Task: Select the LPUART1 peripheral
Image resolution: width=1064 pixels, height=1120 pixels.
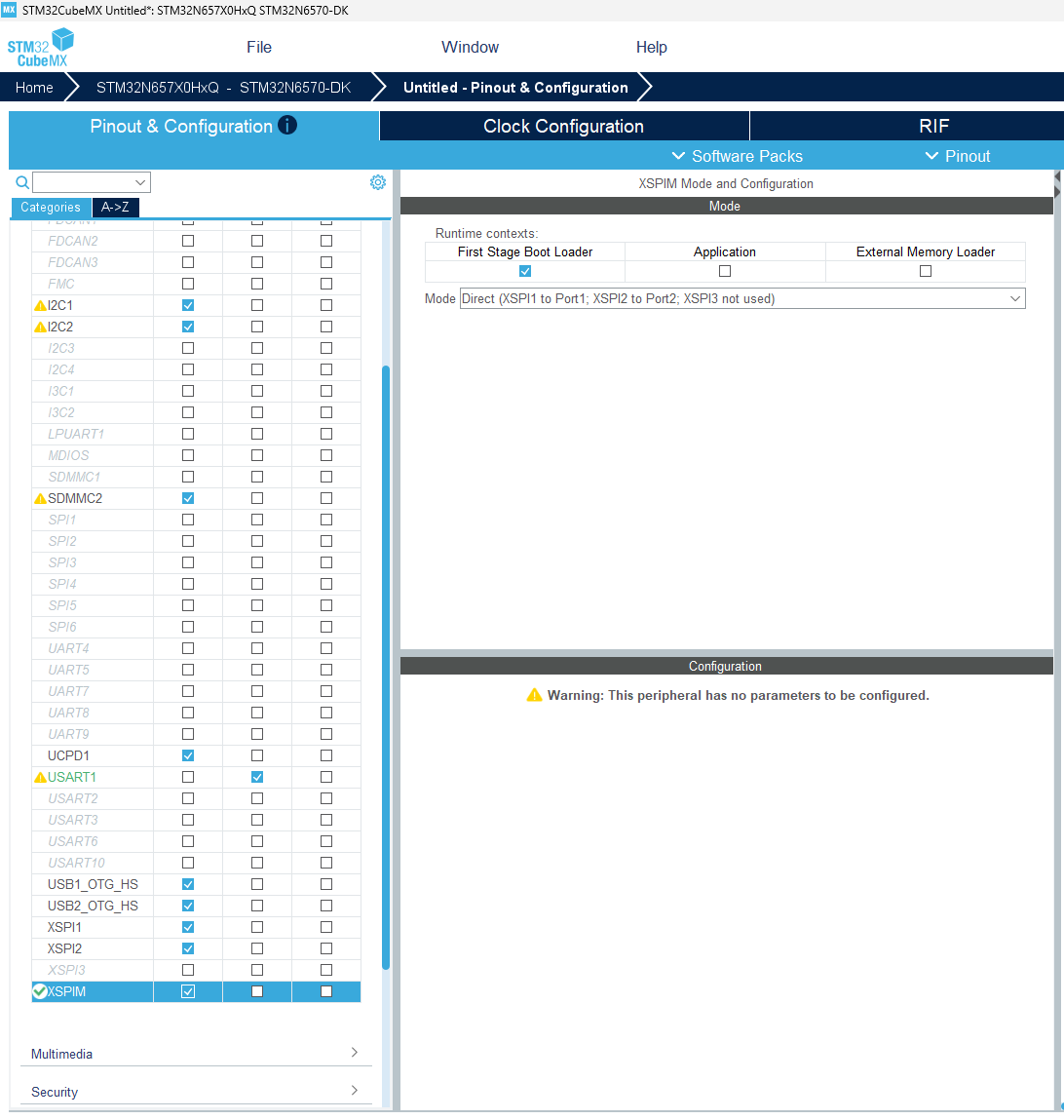Action: pyautogui.click(x=76, y=434)
